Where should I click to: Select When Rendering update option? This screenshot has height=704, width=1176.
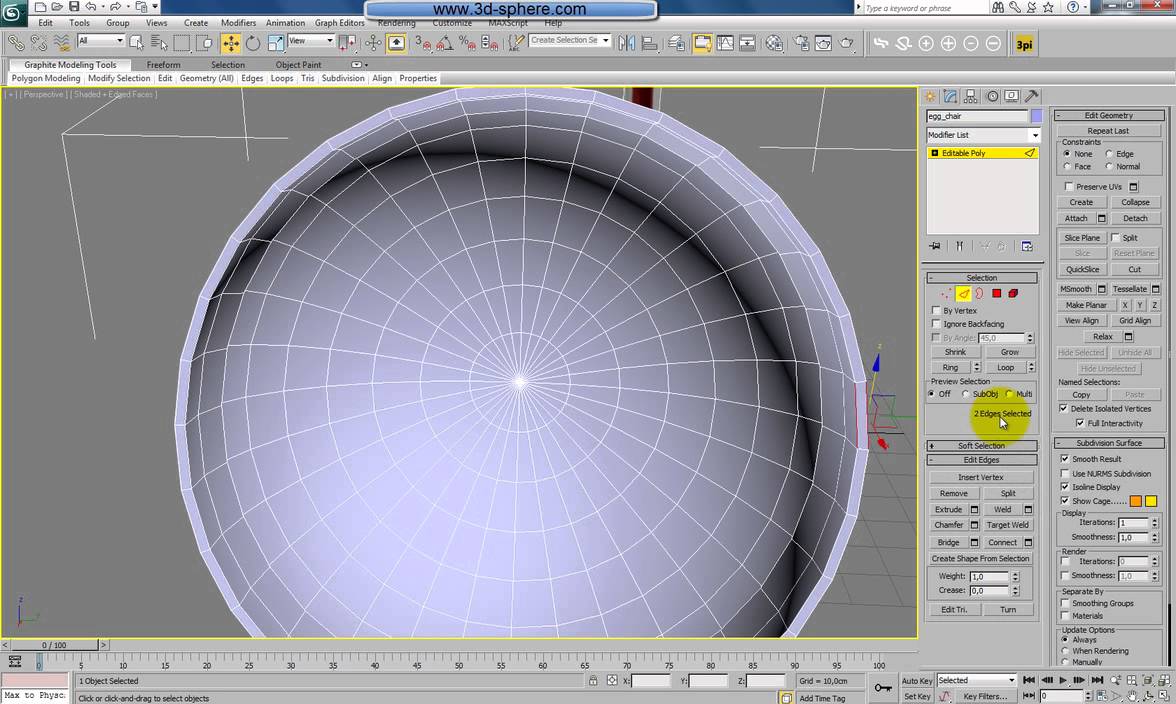(x=1066, y=651)
